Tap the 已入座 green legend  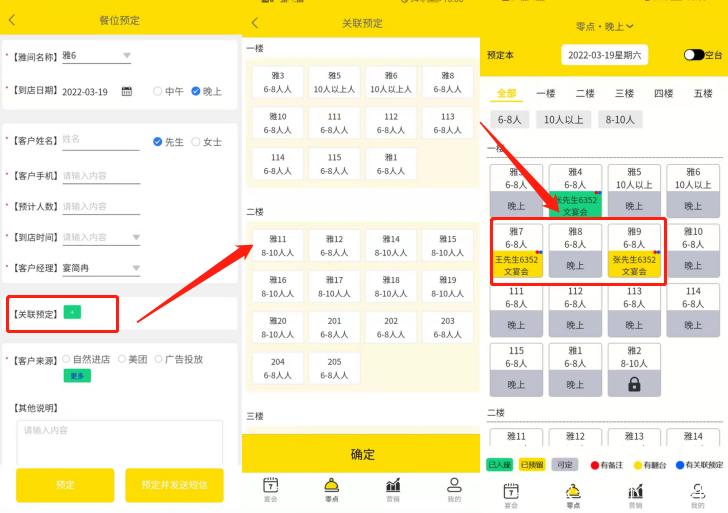[499, 465]
